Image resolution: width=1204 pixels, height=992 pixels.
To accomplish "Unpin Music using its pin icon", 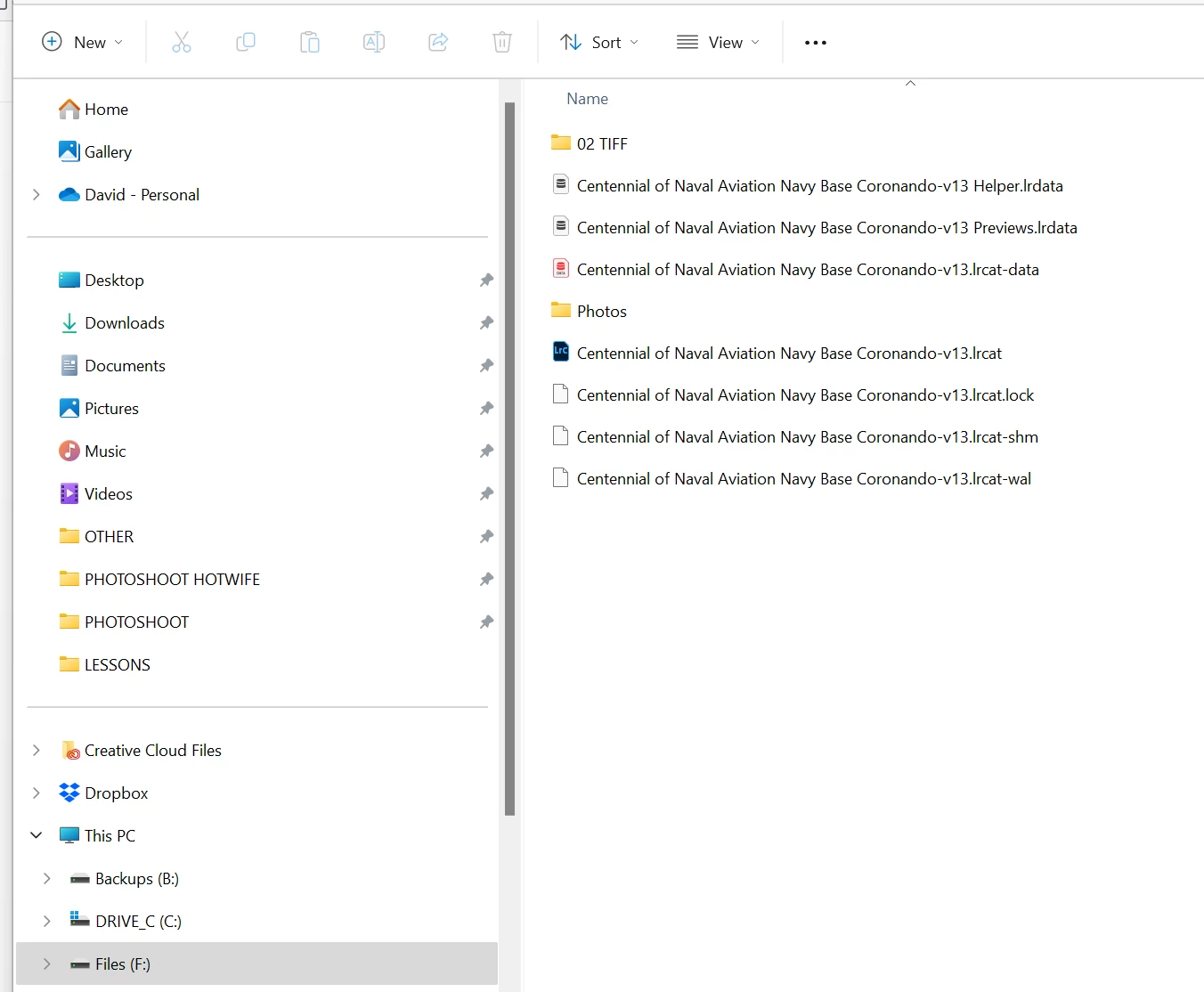I will [x=486, y=451].
